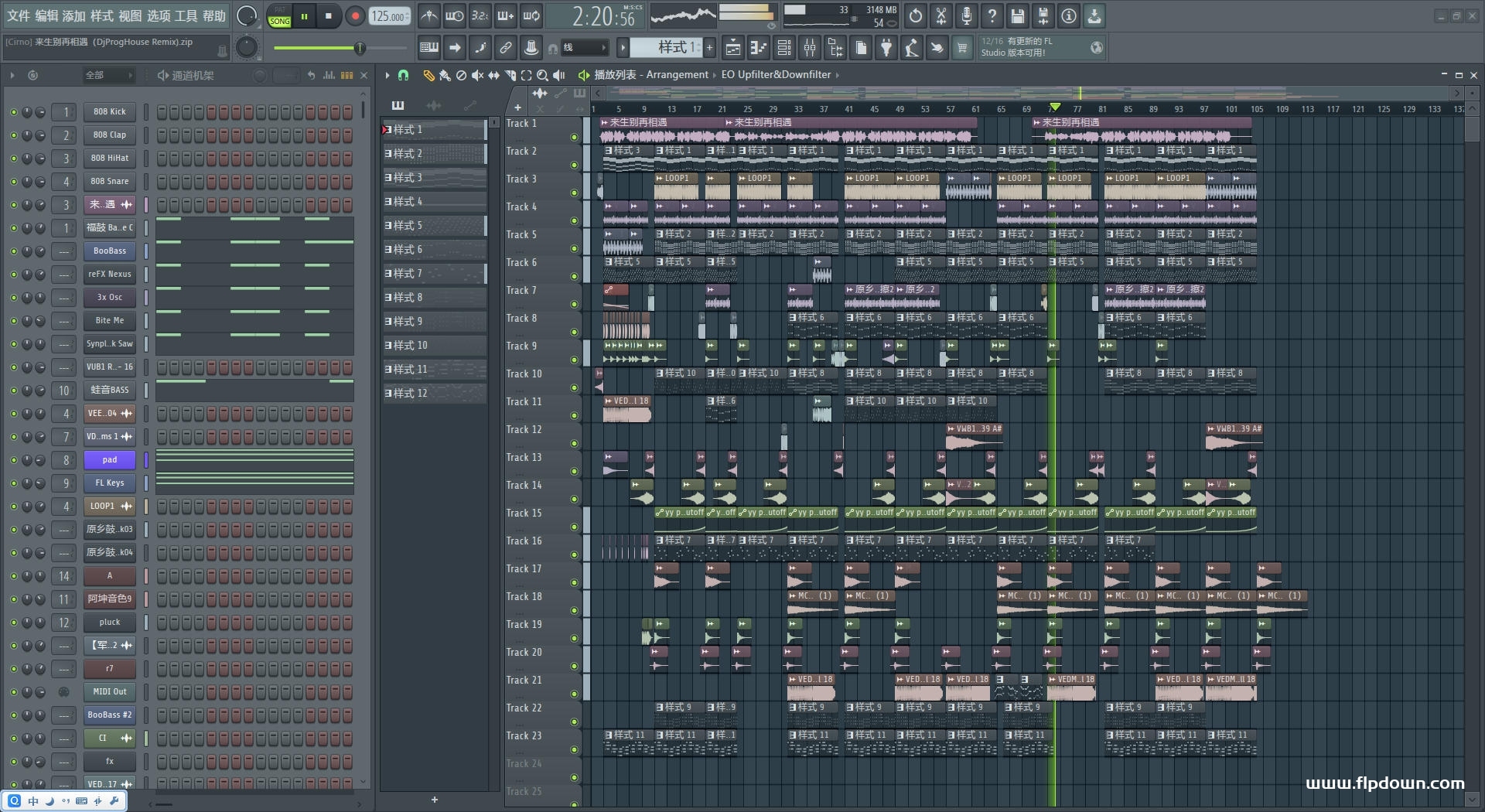Click the metronome icon
Image resolution: width=1485 pixels, height=812 pixels.
click(429, 15)
